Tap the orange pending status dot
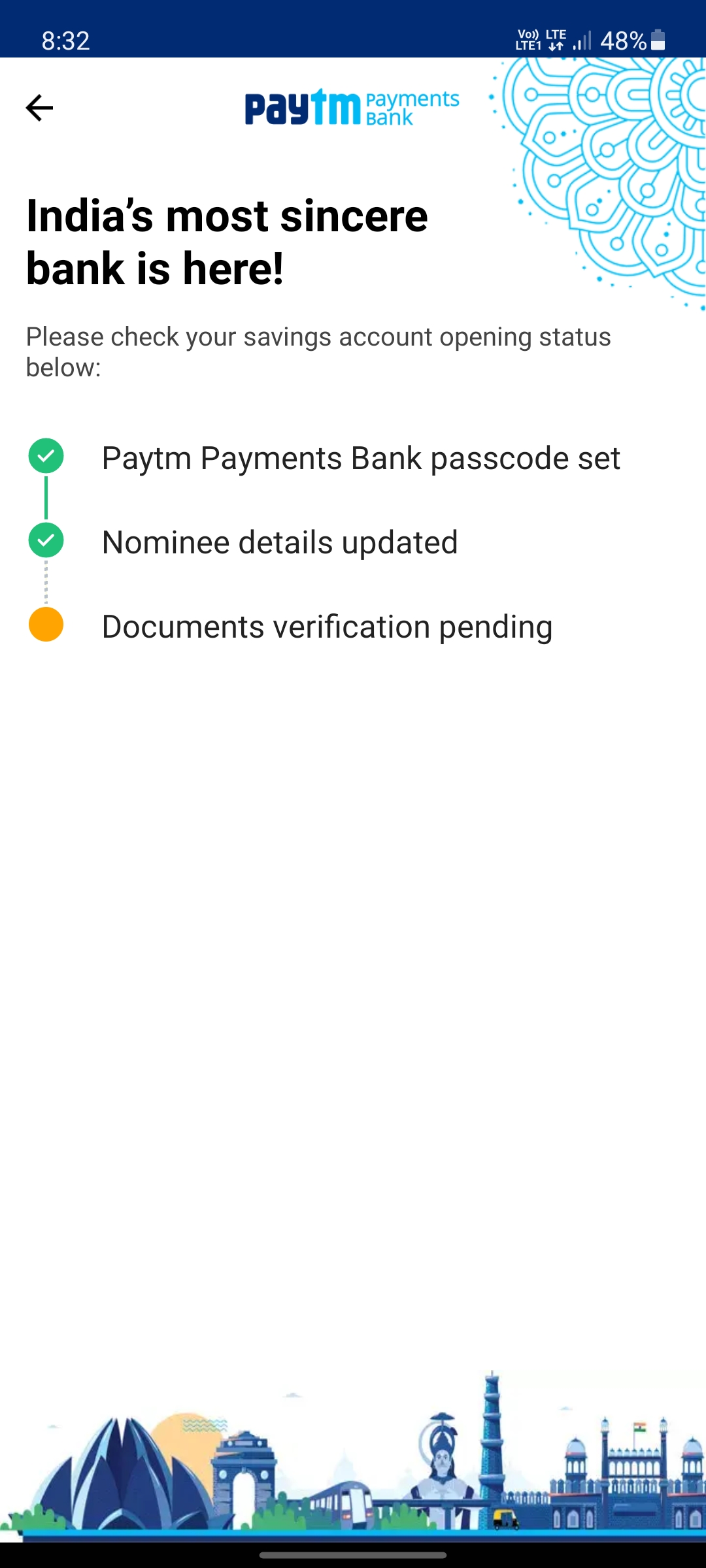The width and height of the screenshot is (706, 1568). (x=46, y=625)
